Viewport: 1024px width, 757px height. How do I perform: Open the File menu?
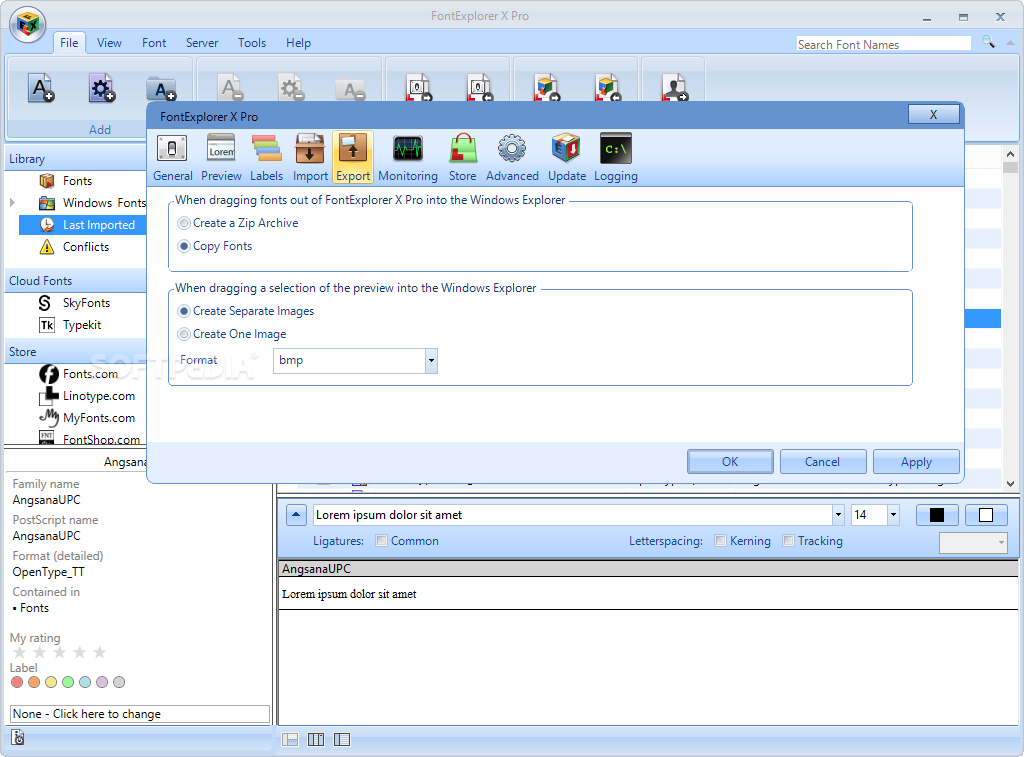pyautogui.click(x=69, y=43)
